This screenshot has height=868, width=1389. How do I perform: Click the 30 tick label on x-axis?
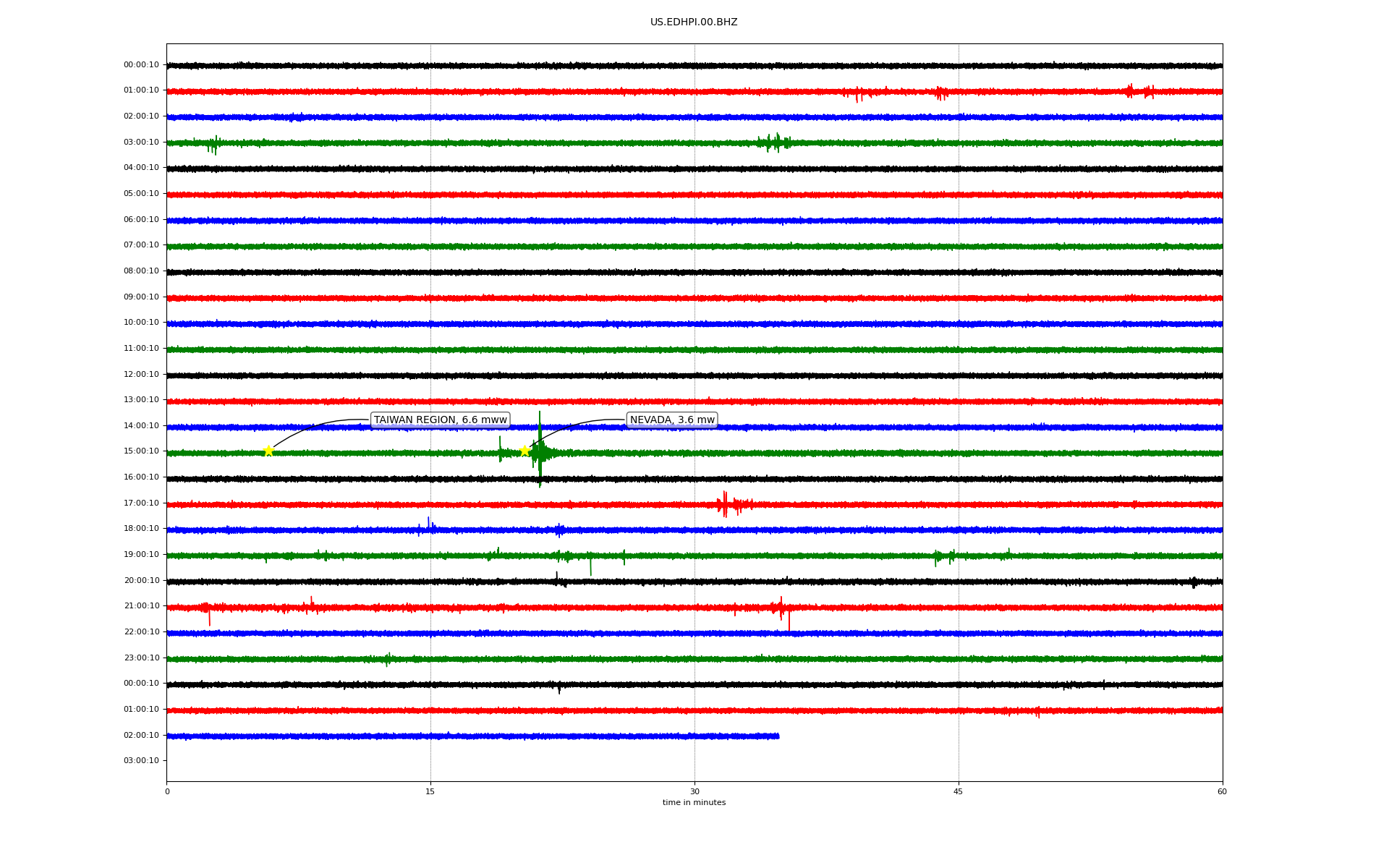694,792
